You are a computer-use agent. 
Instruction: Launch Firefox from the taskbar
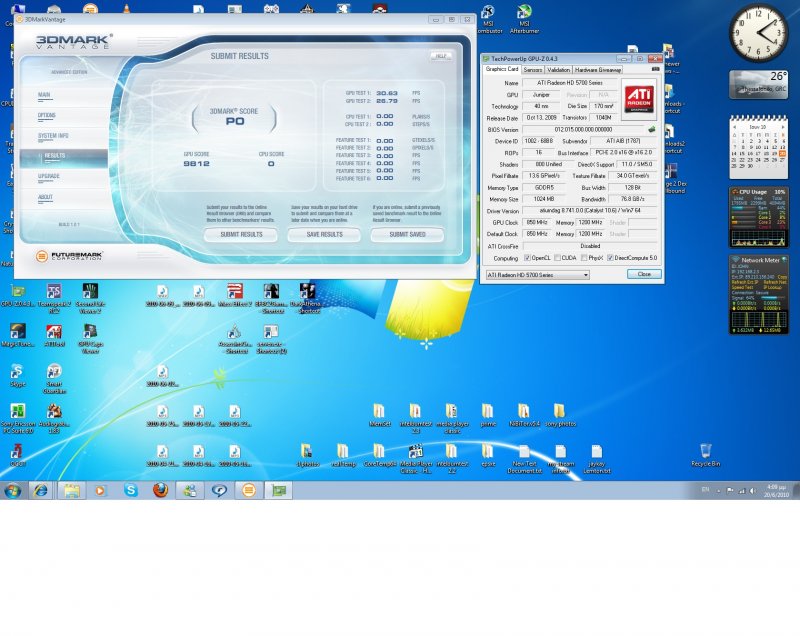coord(160,490)
